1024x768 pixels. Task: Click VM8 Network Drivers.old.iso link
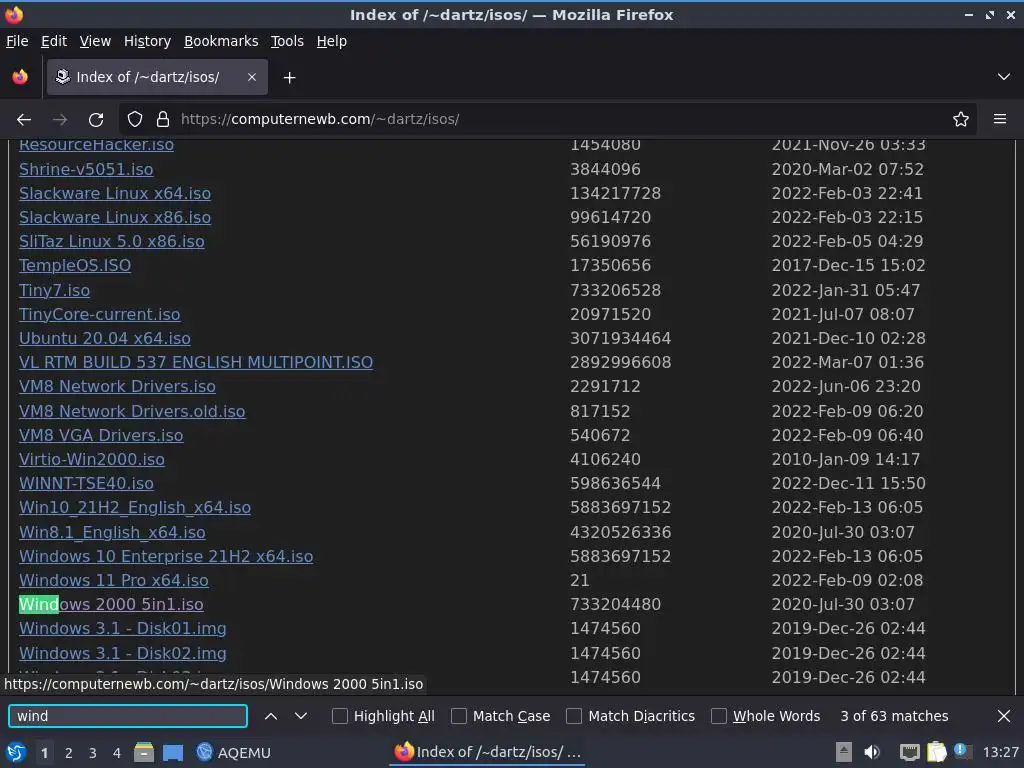click(x=132, y=411)
